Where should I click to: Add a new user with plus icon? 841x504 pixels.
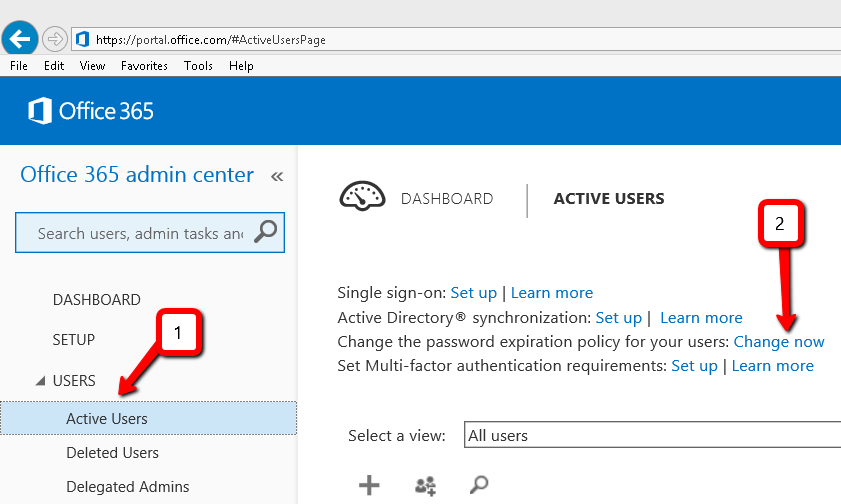369,485
